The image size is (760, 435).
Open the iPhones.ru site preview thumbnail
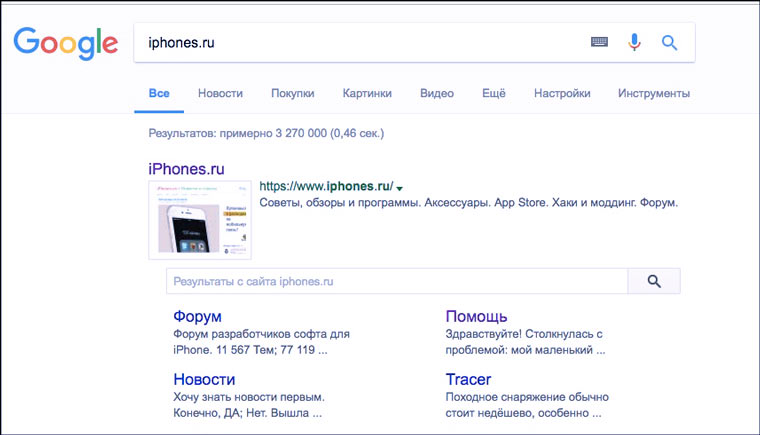(200, 220)
